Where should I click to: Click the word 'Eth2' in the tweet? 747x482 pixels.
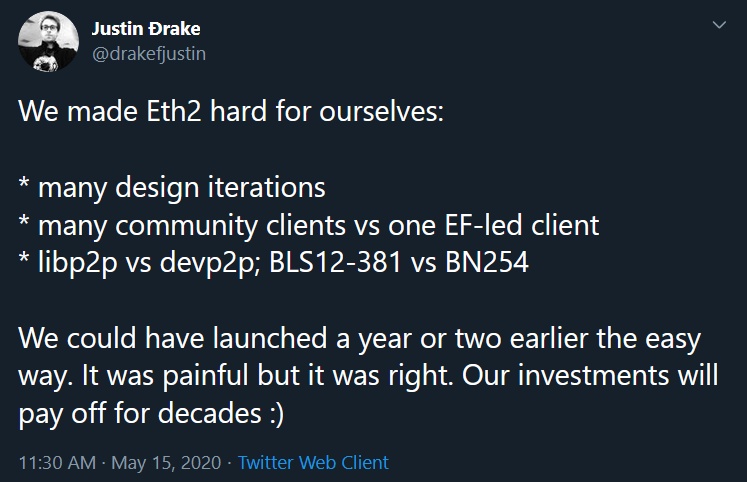coord(173,111)
